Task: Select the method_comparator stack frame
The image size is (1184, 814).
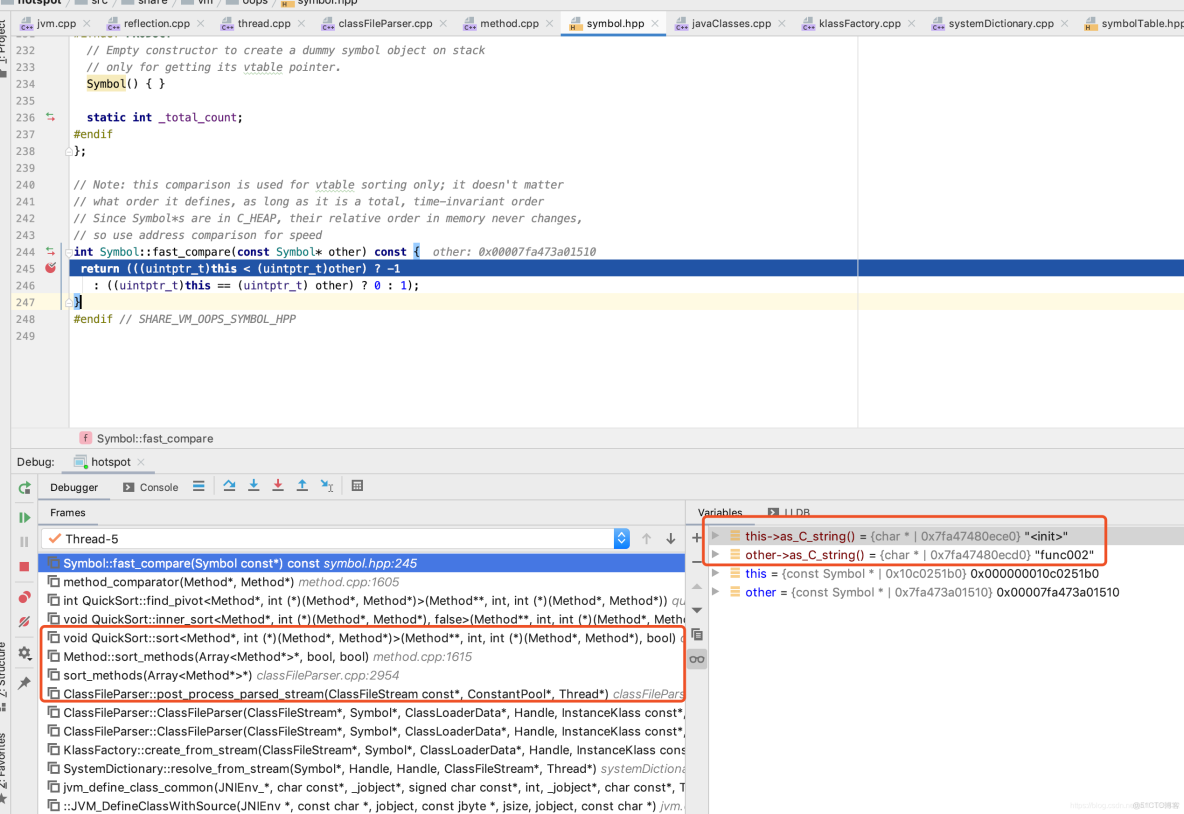Action: (200, 581)
